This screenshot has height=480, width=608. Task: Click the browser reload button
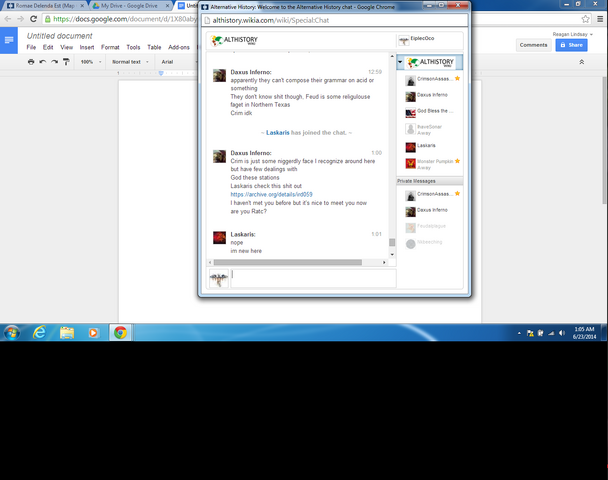(x=33, y=19)
